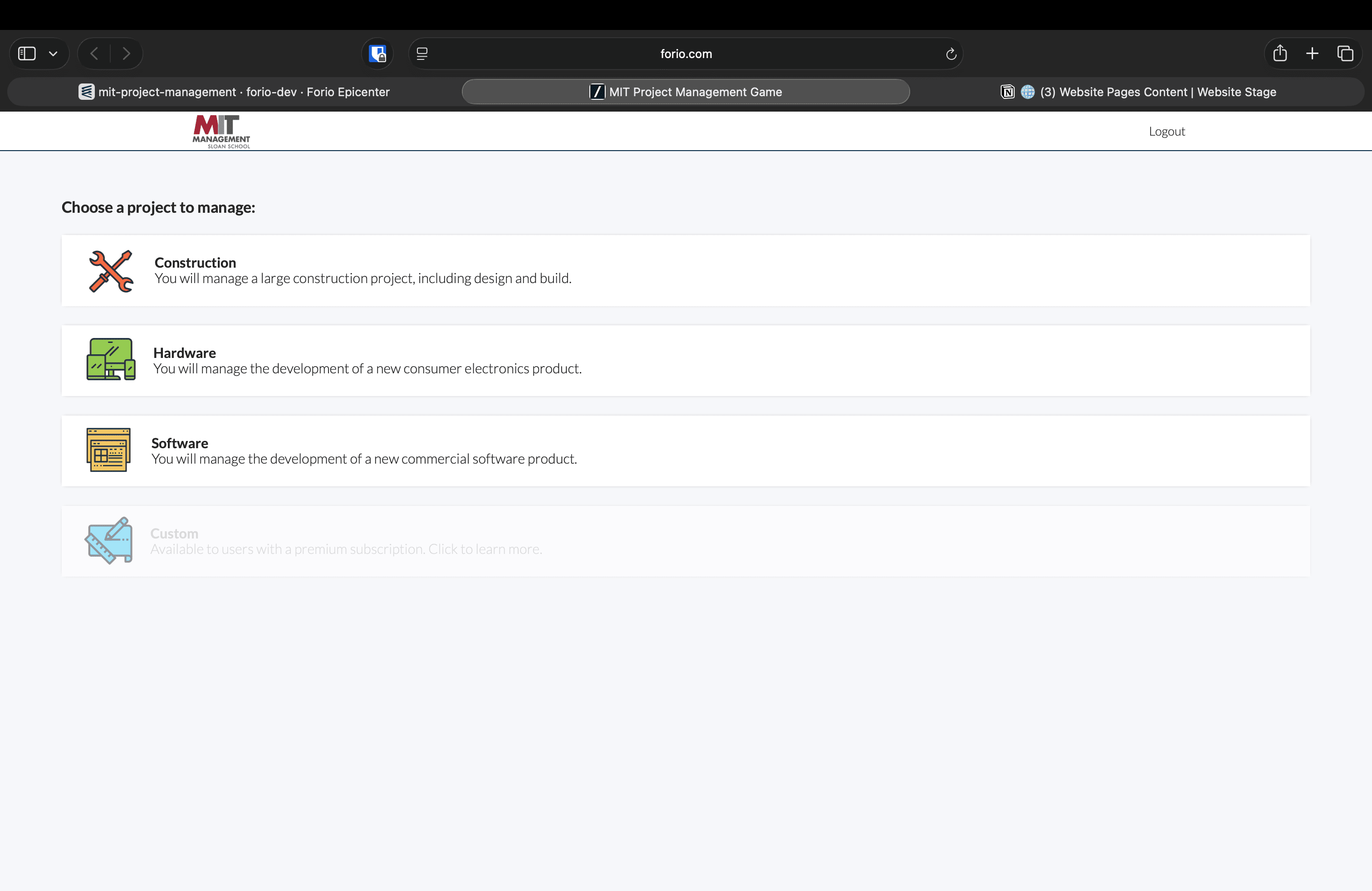Click the forio.com address bar
Screen dimensions: 1372x891
686,54
